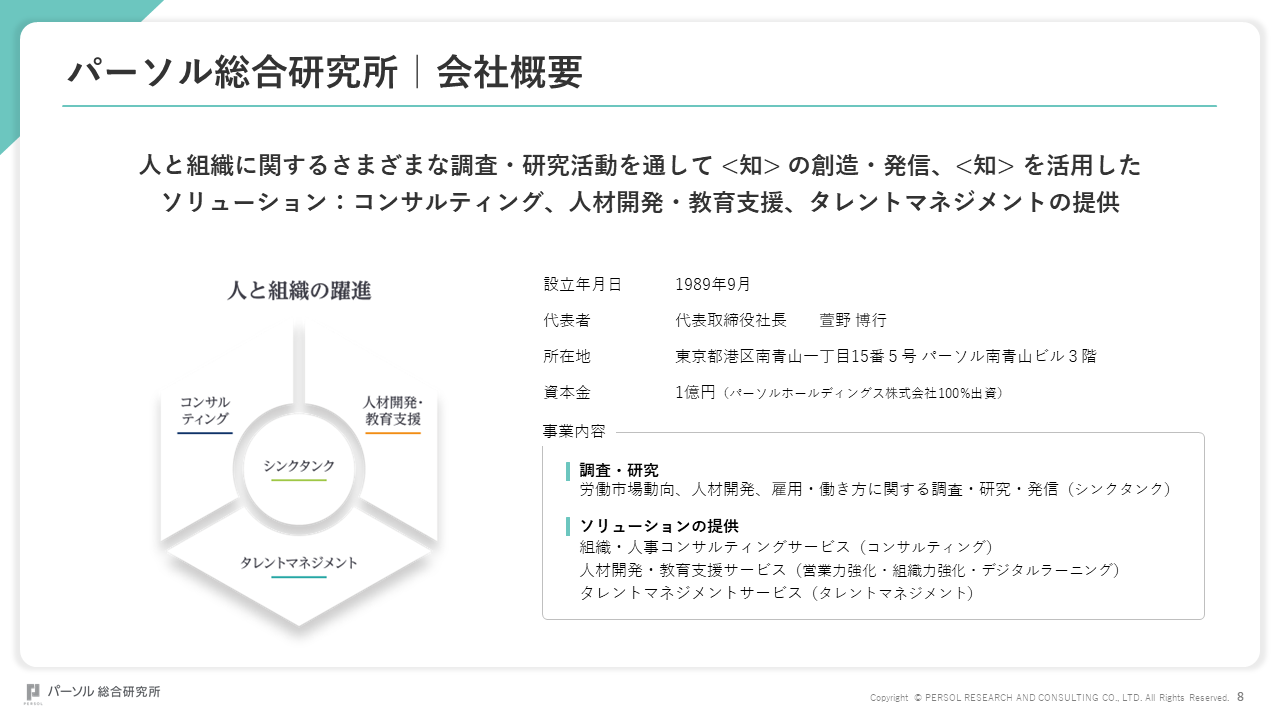The image size is (1280, 720).
Task: Click the タレントマネジメントサービス line
Action: point(777,592)
